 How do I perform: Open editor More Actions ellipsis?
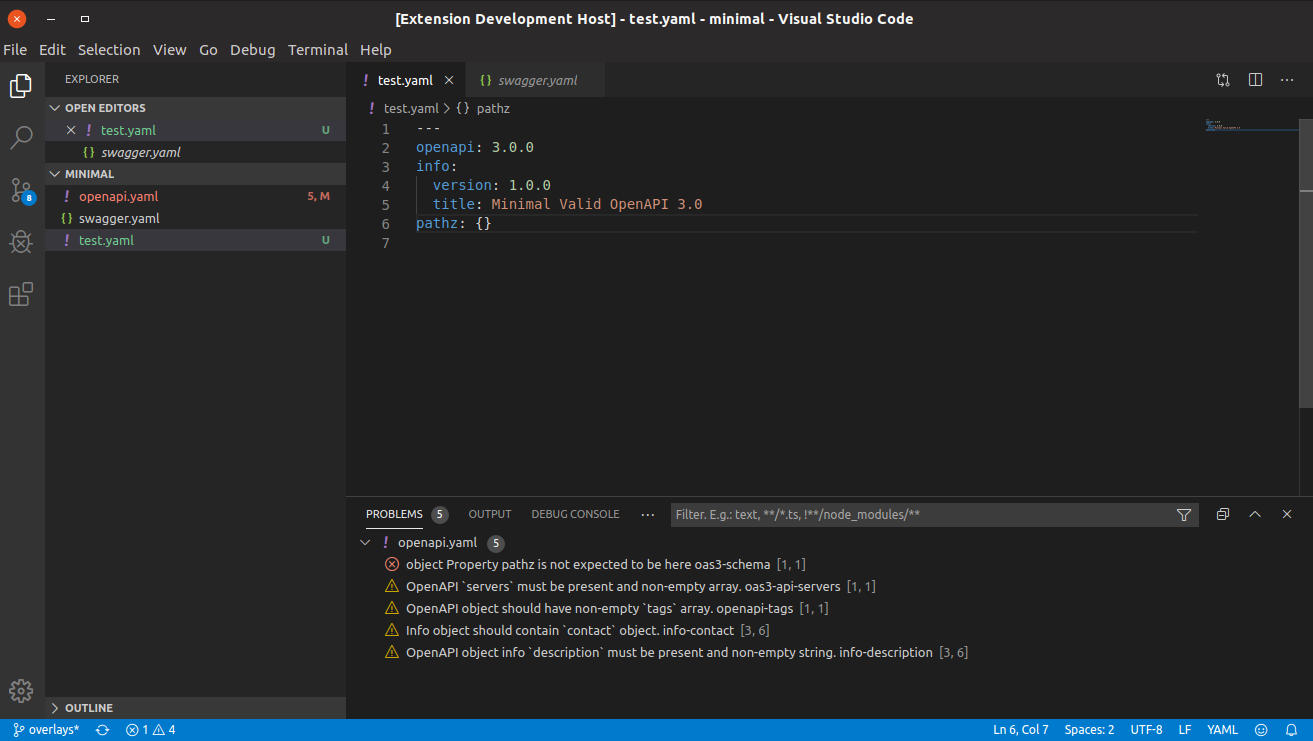click(1287, 80)
